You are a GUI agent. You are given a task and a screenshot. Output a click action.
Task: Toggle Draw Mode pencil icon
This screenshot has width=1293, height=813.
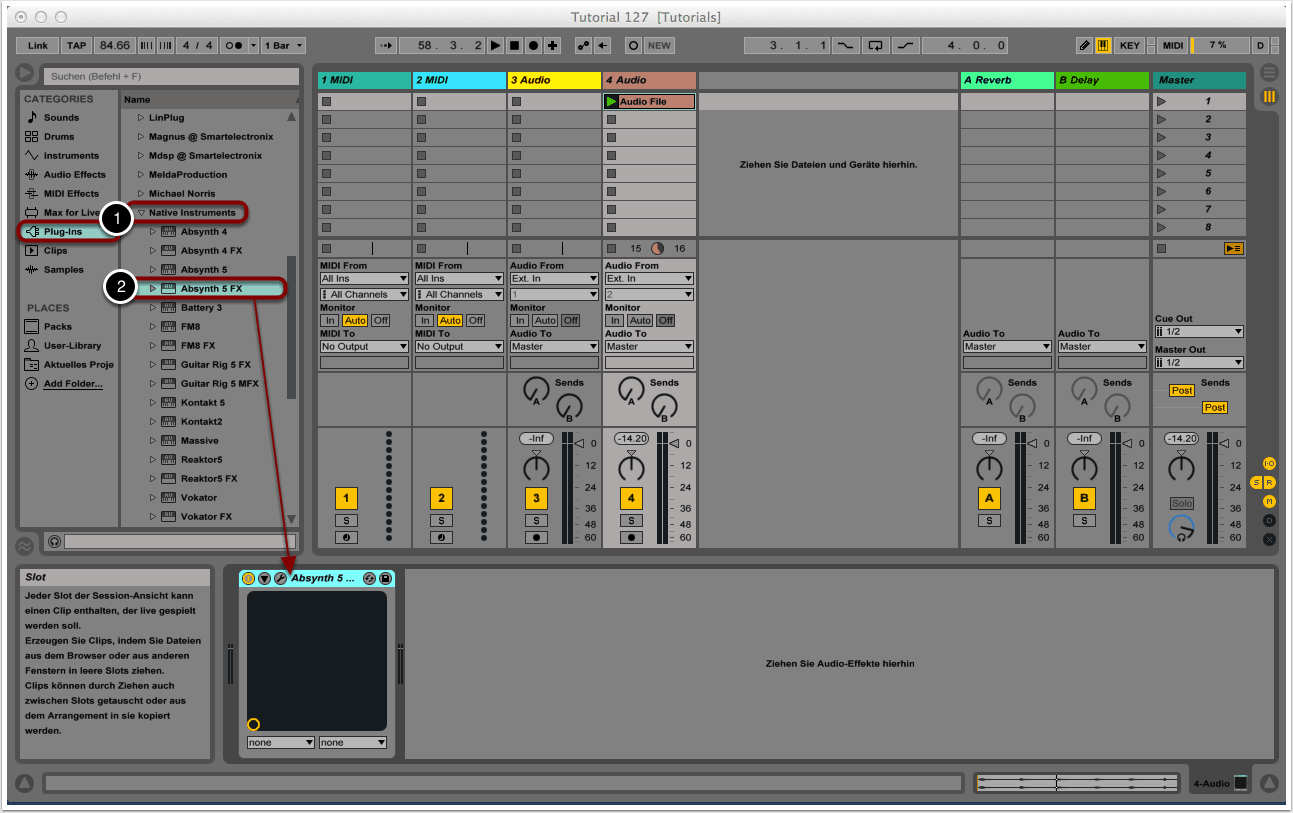click(1085, 46)
